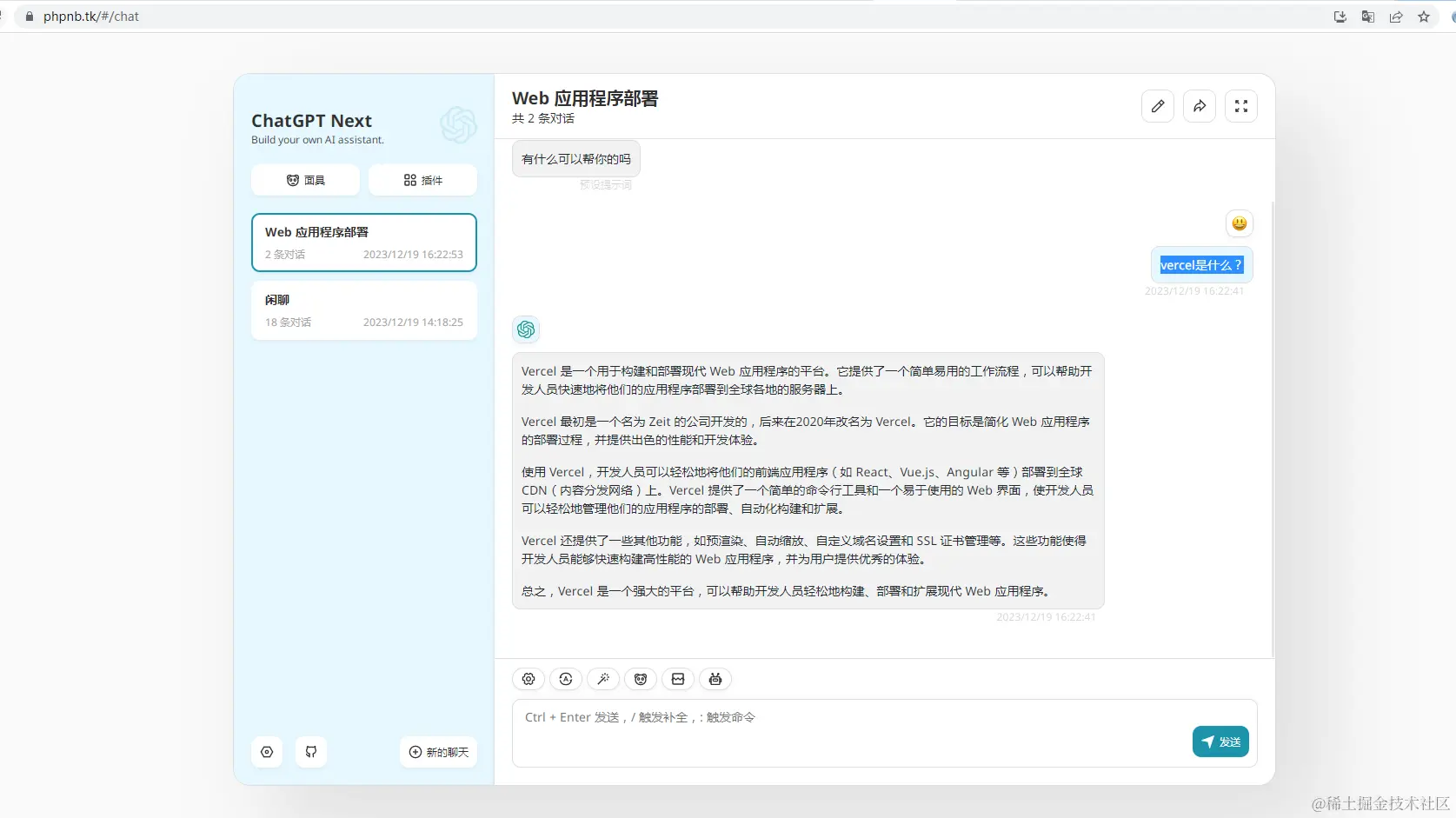Viewport: 1456px width, 818px height.
Task: Click the translate page icon in address bar
Action: (x=1368, y=17)
